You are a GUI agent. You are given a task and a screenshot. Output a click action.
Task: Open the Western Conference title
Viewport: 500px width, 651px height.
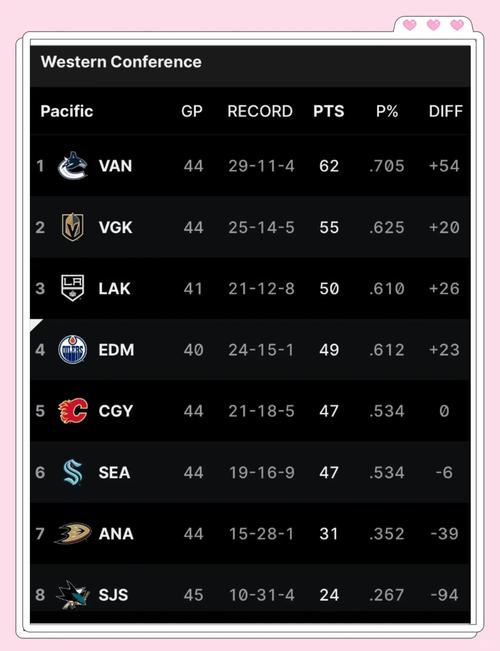point(121,62)
